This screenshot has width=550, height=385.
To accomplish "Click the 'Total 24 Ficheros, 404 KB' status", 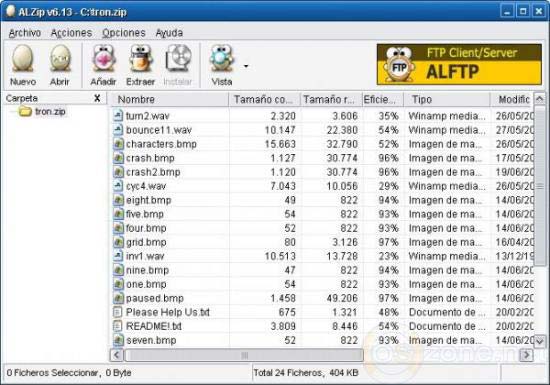I will click(x=306, y=373).
